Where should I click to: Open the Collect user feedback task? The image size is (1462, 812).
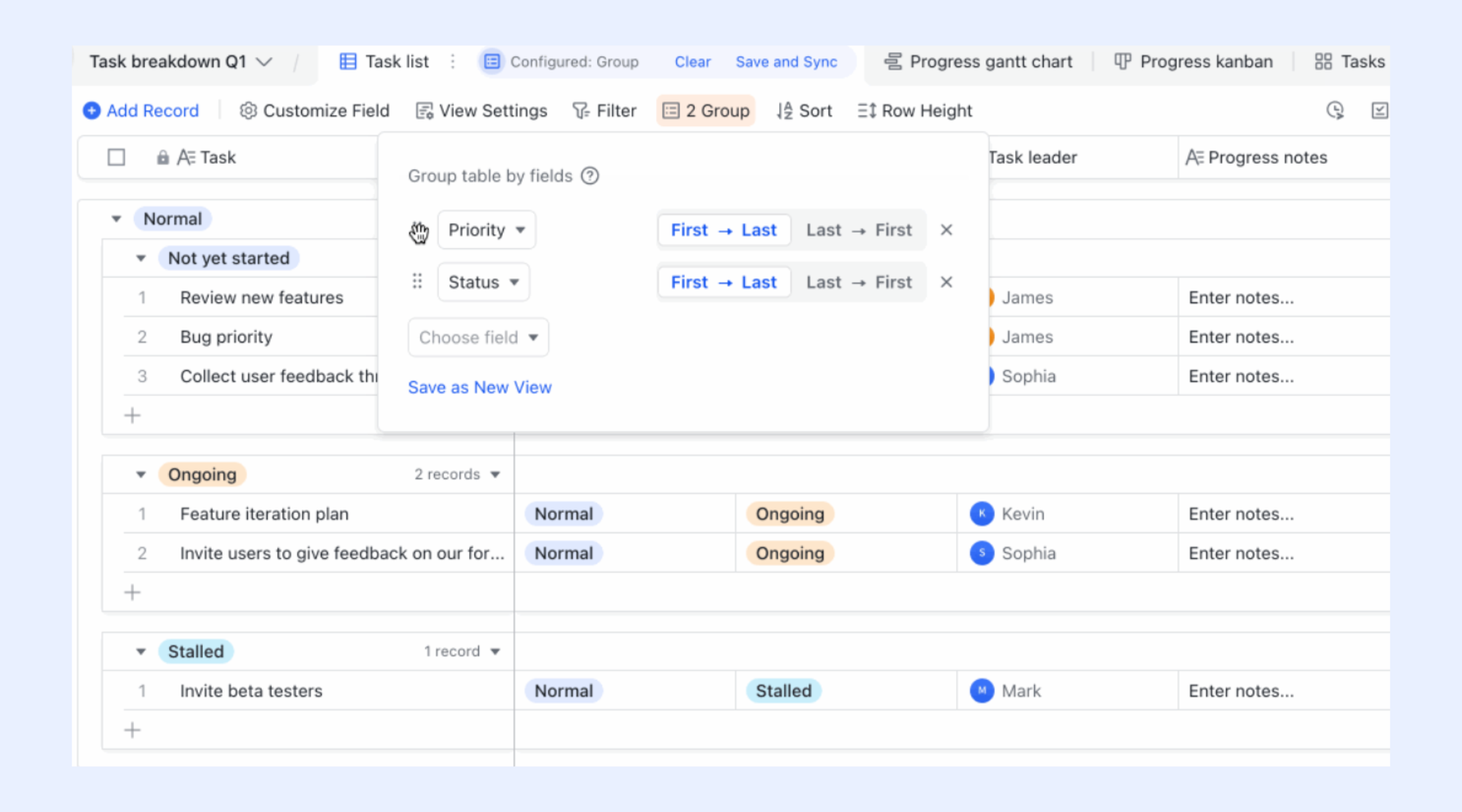(279, 376)
